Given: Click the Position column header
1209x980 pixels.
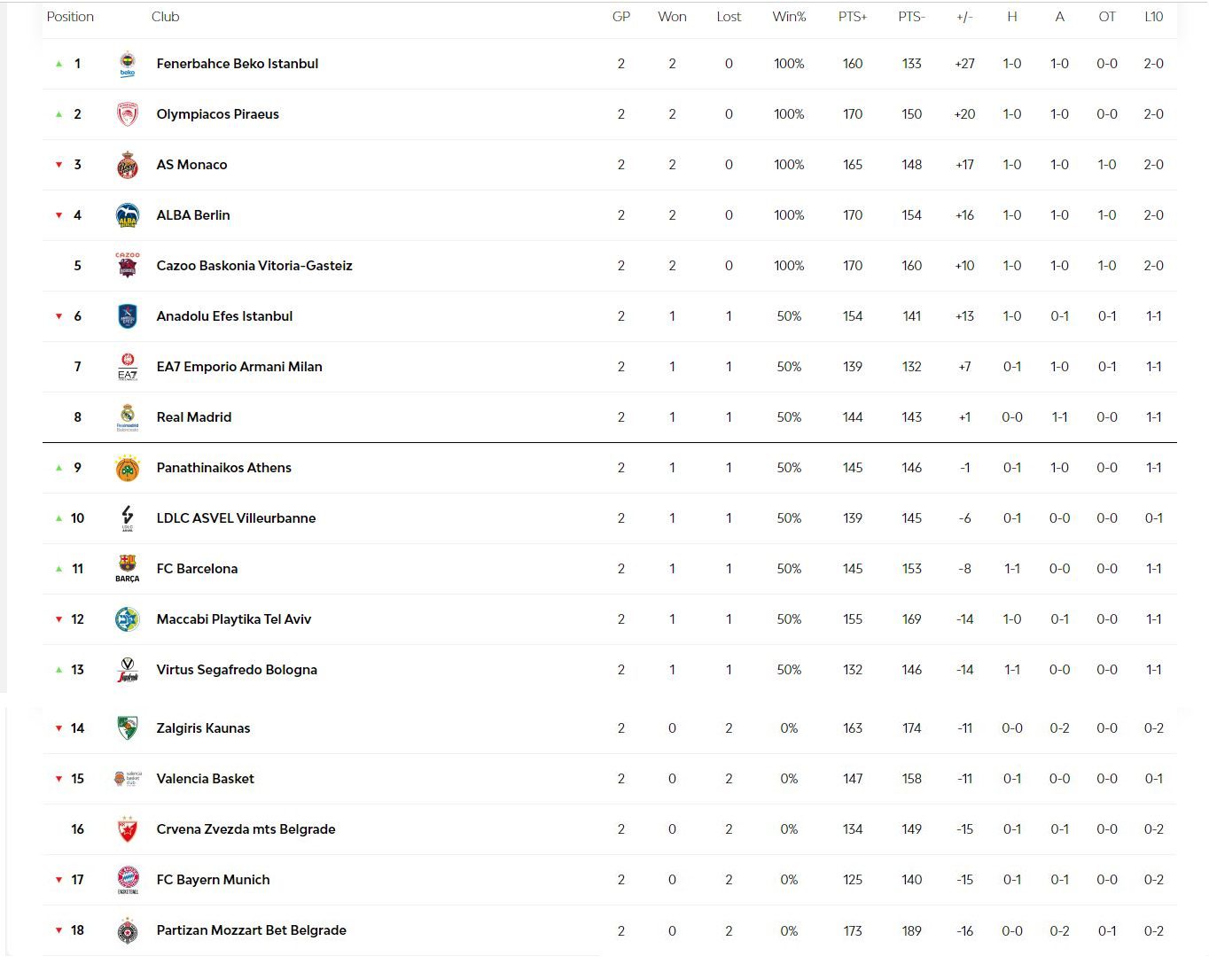Looking at the screenshot, I should pyautogui.click(x=70, y=17).
